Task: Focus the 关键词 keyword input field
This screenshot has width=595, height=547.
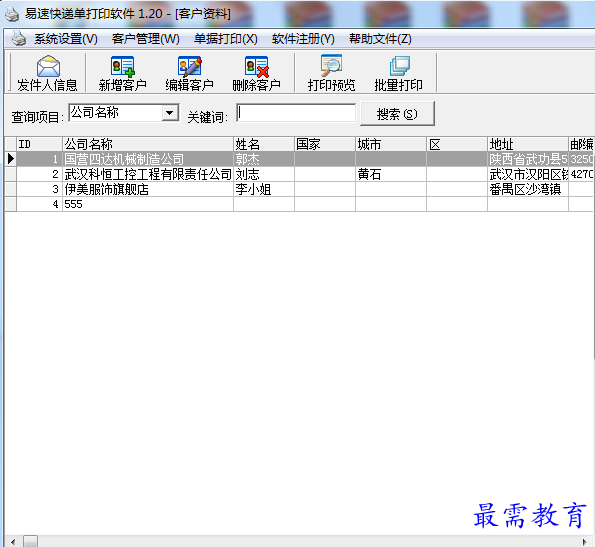Action: click(296, 113)
